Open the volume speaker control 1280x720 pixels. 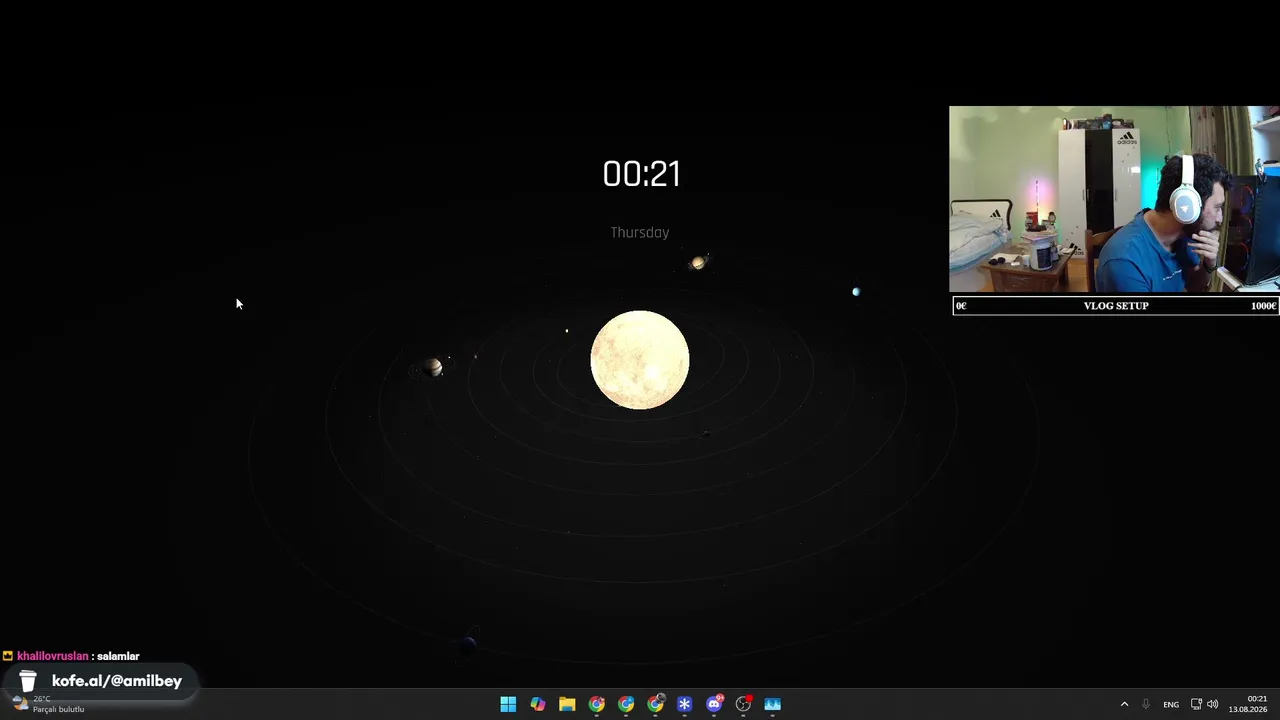[1213, 704]
